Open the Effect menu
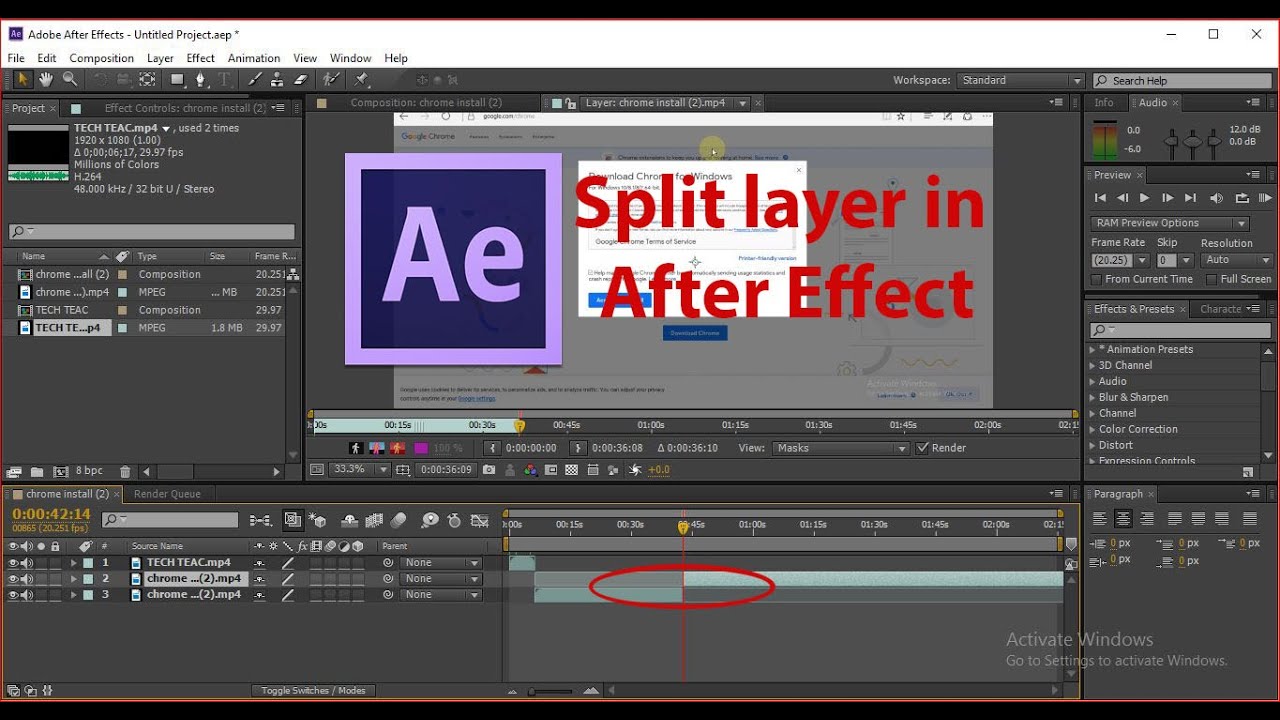 click(200, 58)
